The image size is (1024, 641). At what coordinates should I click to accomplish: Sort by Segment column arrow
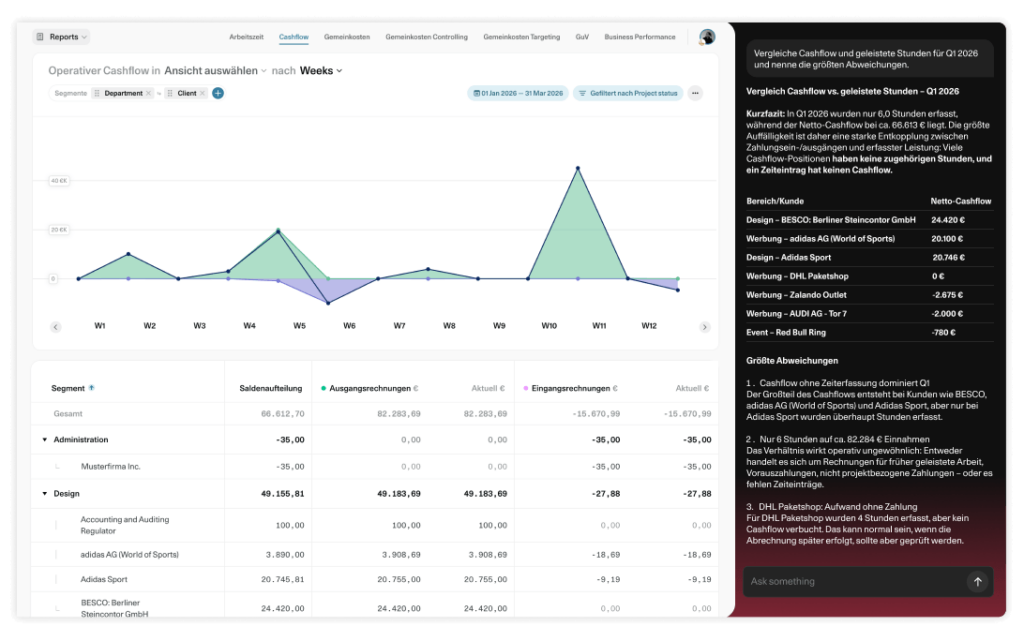[91, 388]
